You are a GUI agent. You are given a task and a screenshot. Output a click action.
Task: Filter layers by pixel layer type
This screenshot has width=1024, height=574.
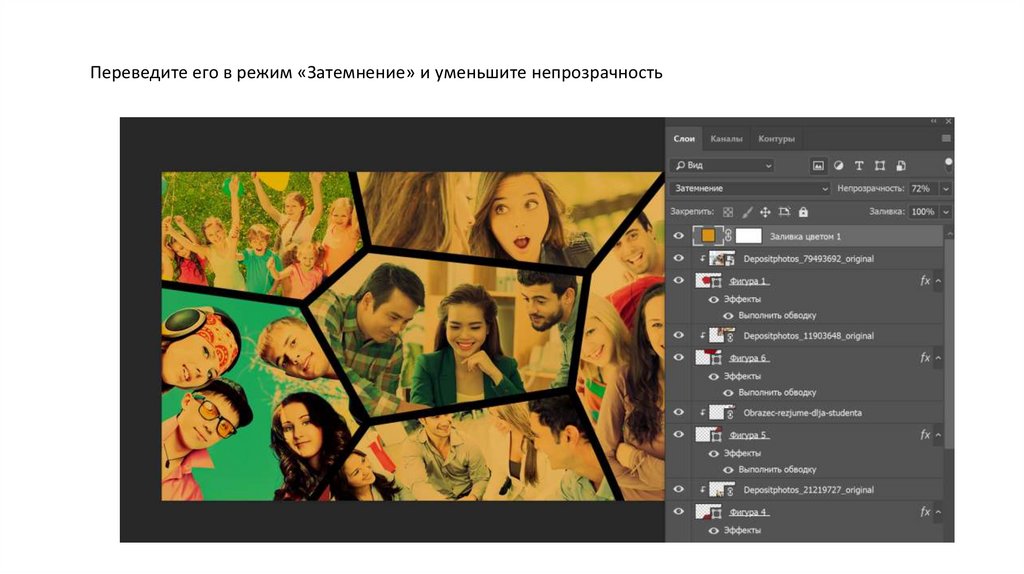click(817, 165)
